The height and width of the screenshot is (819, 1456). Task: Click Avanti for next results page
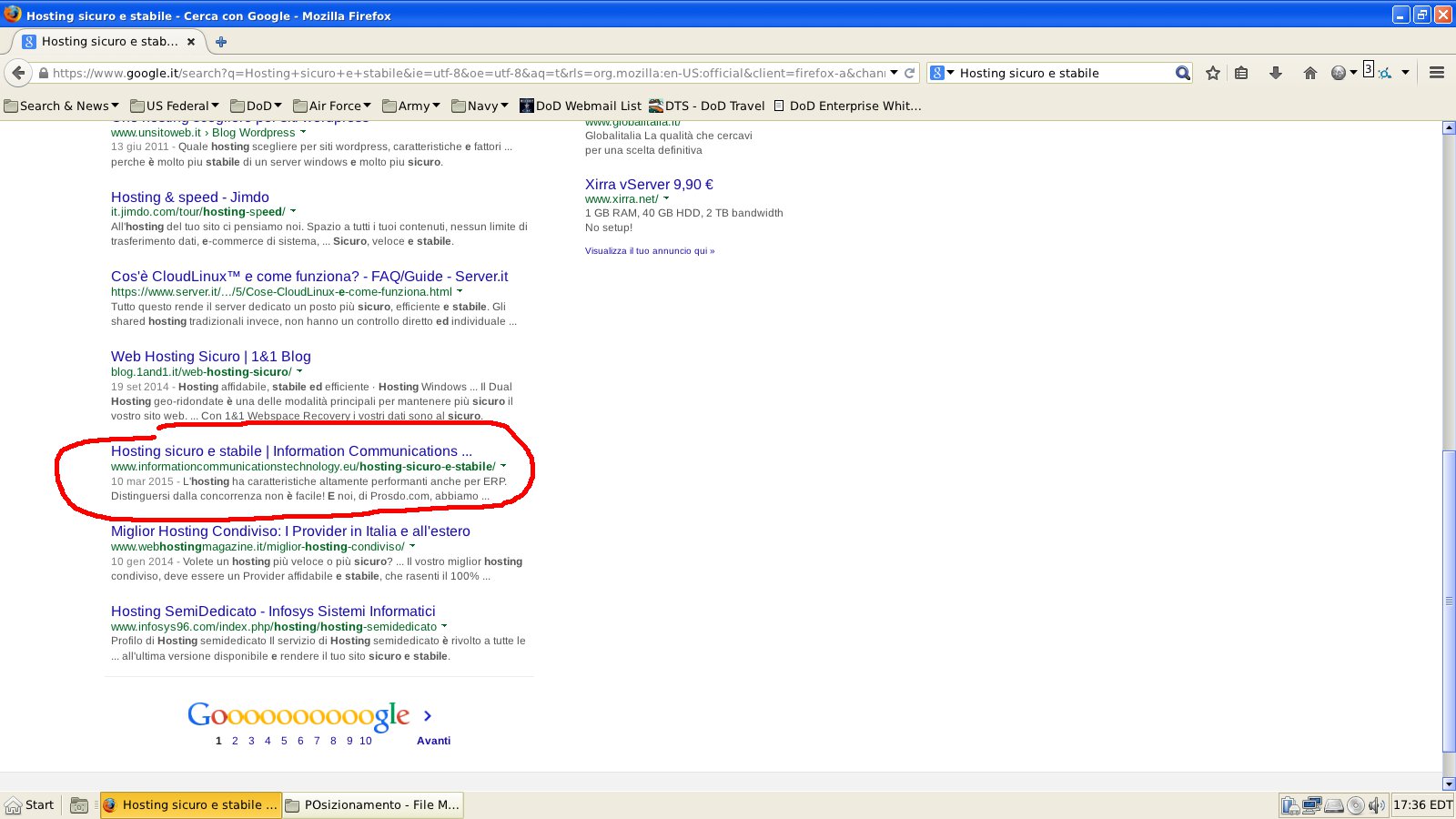pos(433,741)
